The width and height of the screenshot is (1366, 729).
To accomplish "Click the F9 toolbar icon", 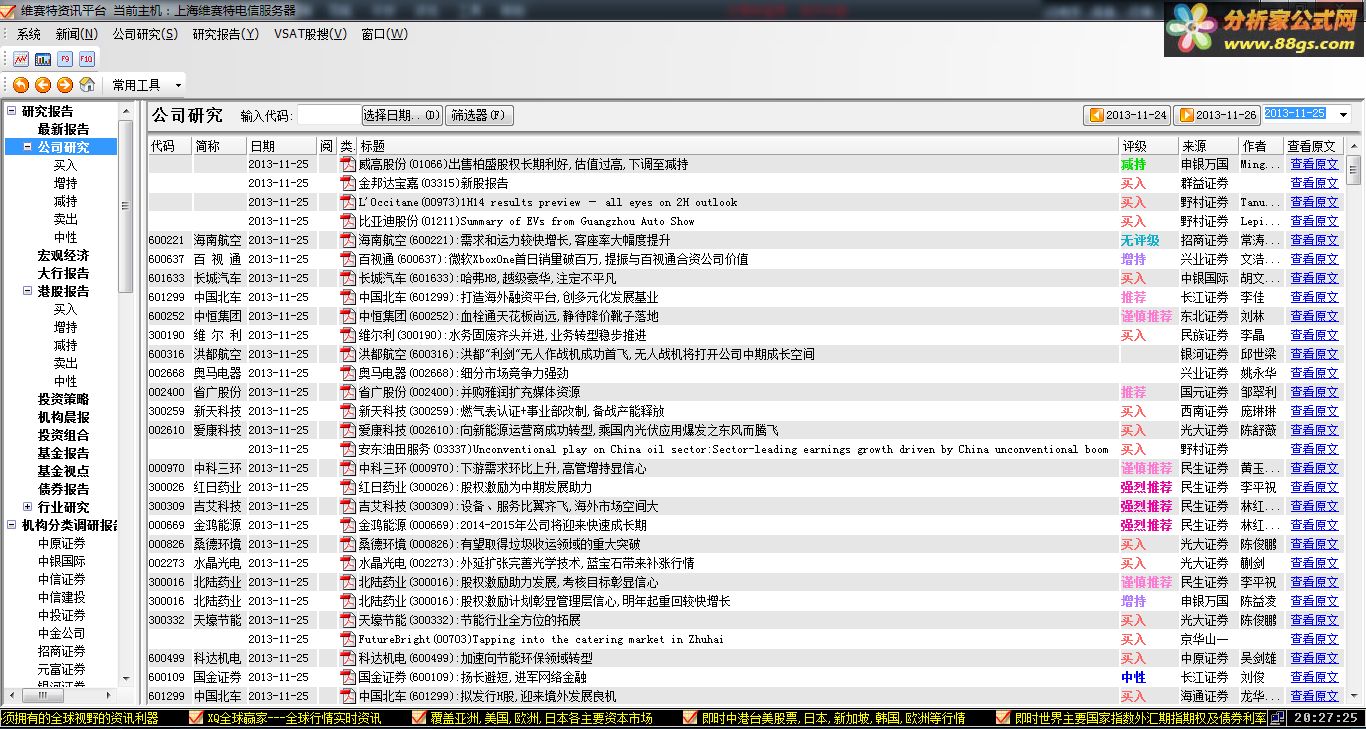I will pyautogui.click(x=65, y=59).
